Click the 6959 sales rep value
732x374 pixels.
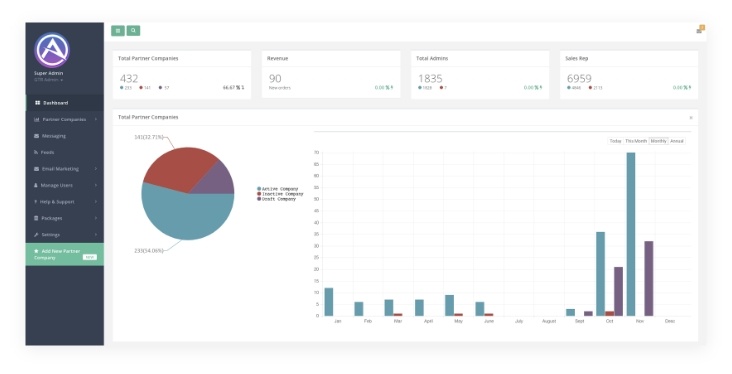coord(579,78)
